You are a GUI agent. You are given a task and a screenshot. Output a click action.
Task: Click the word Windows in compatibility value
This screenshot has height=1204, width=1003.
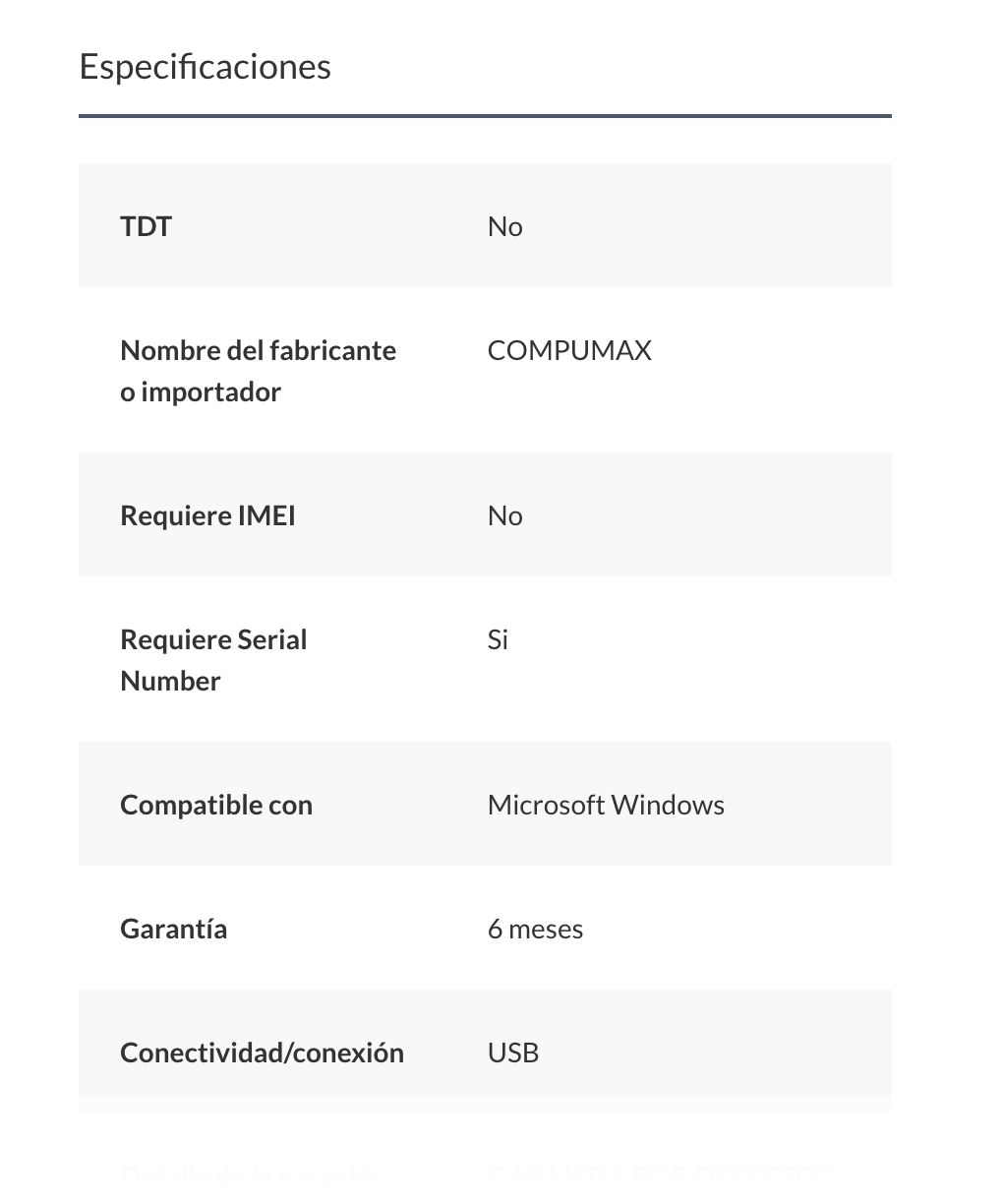pyautogui.click(x=668, y=805)
